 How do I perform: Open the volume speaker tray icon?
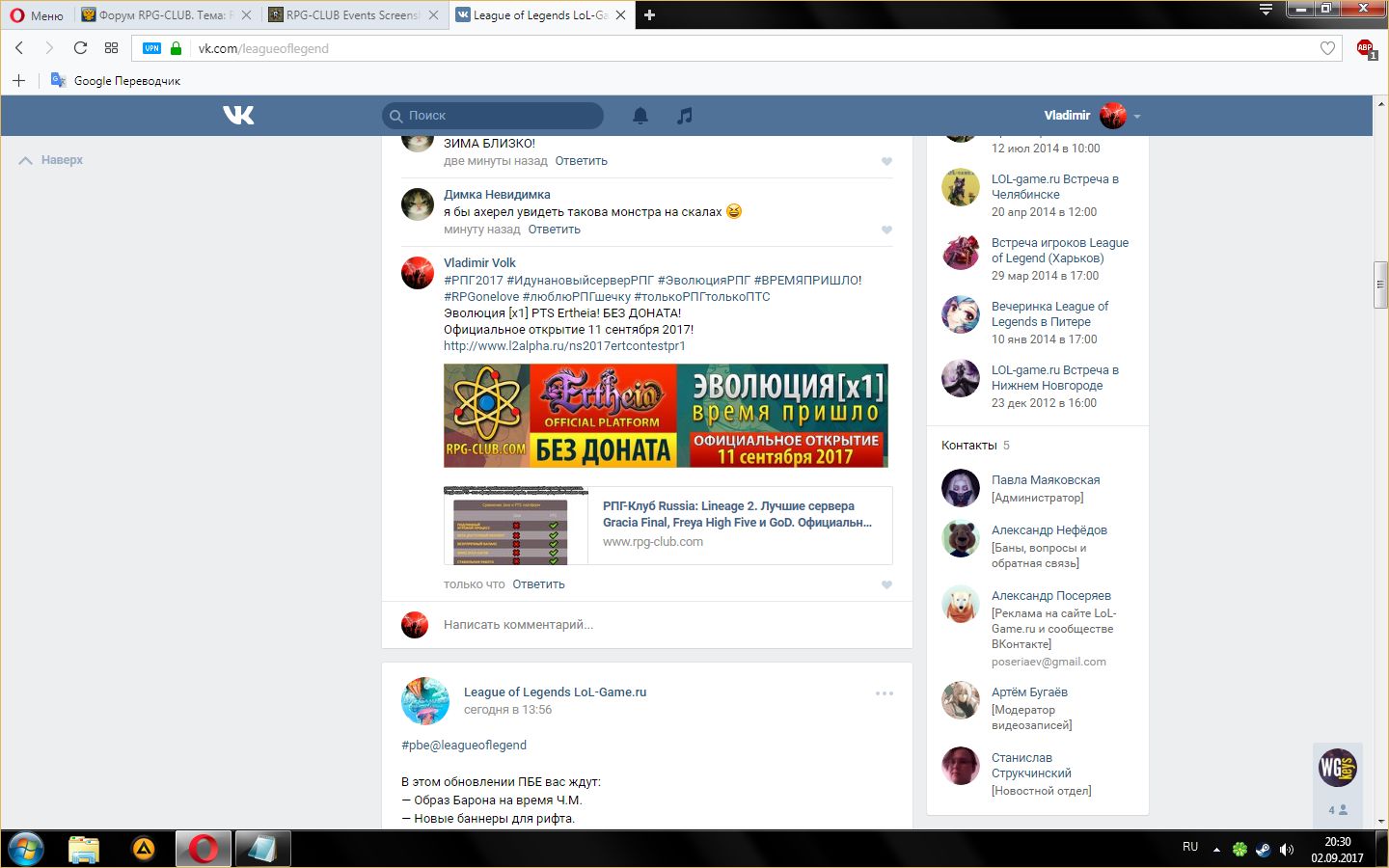pos(1286,850)
